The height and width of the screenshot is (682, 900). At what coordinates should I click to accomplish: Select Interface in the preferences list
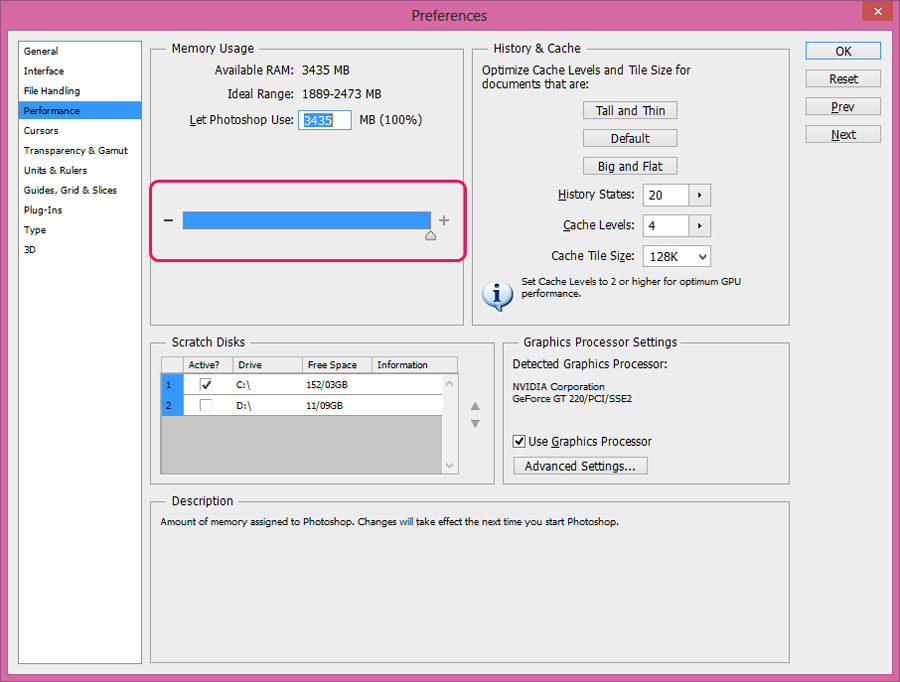[x=44, y=71]
